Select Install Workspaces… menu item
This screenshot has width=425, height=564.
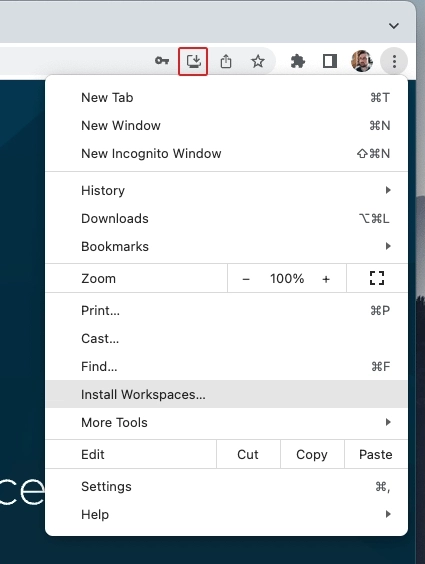click(x=227, y=394)
